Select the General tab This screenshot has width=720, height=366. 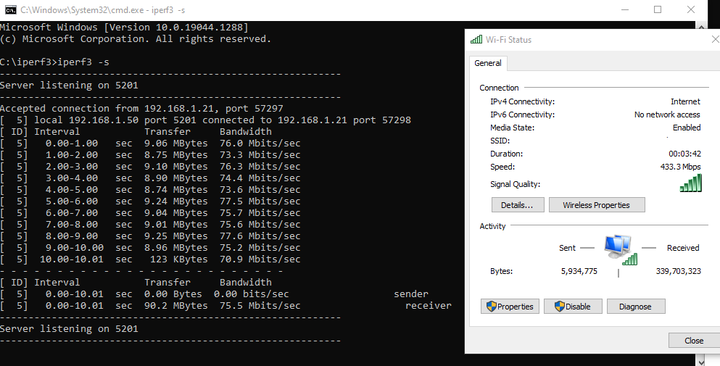point(488,63)
